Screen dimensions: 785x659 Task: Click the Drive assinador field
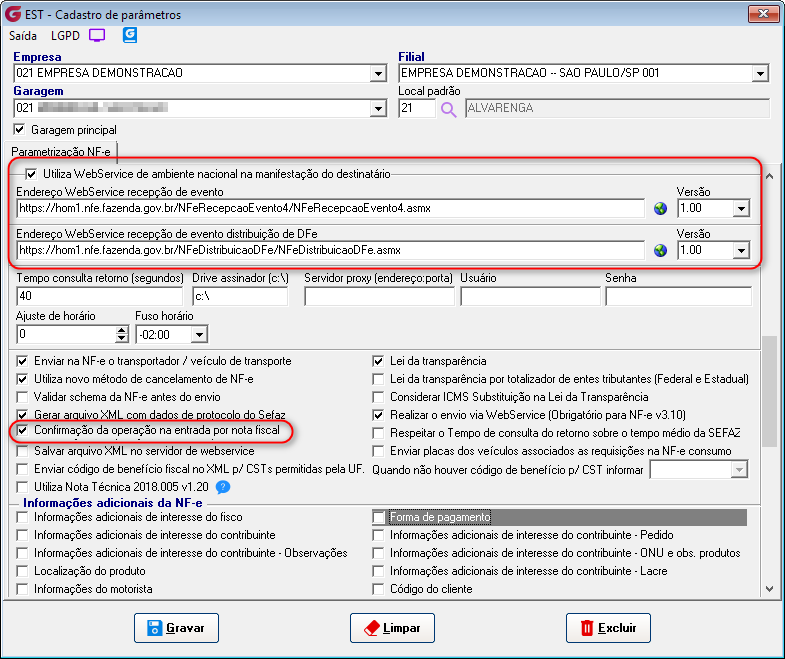click(x=240, y=296)
